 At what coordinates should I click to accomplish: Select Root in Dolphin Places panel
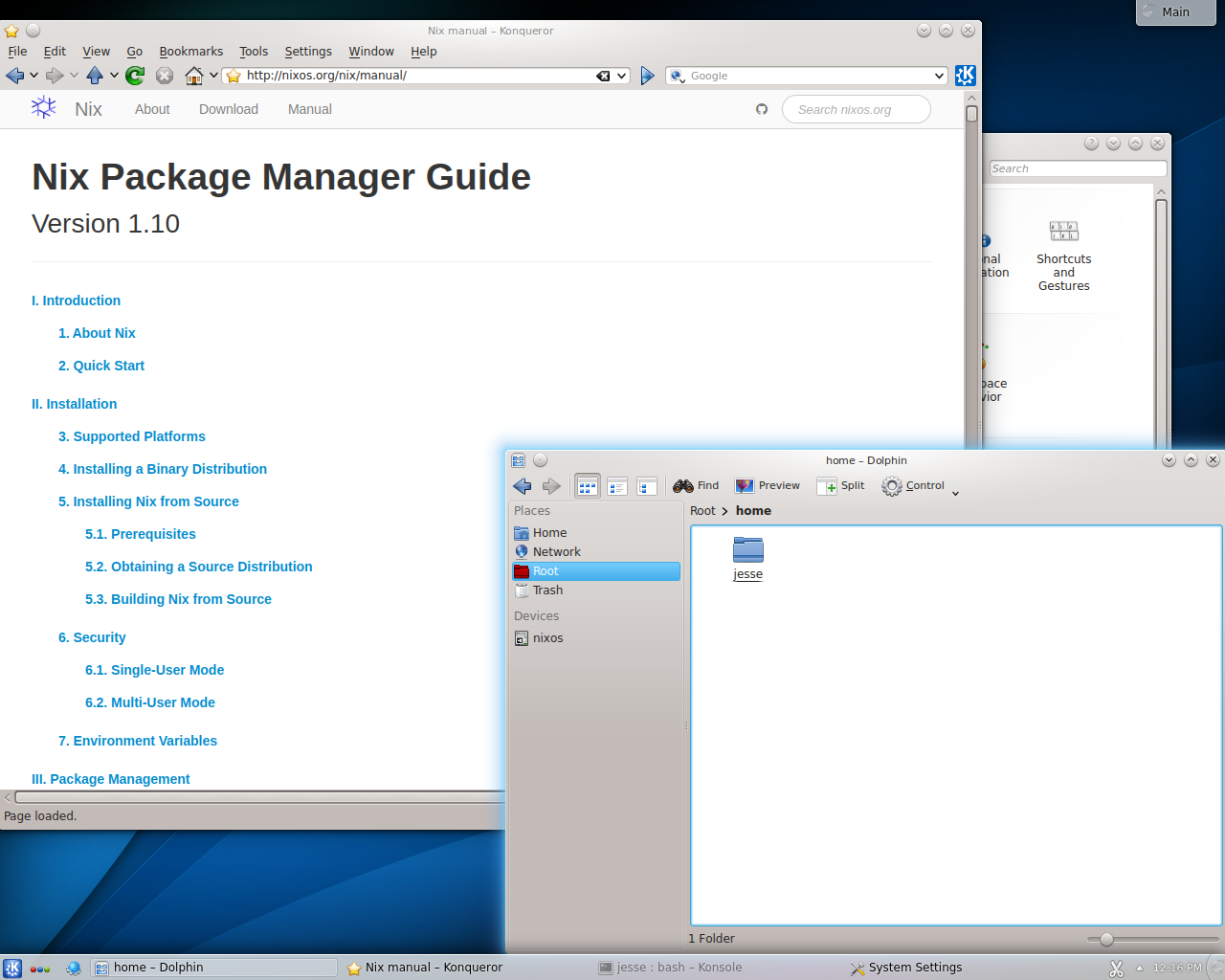click(x=595, y=571)
